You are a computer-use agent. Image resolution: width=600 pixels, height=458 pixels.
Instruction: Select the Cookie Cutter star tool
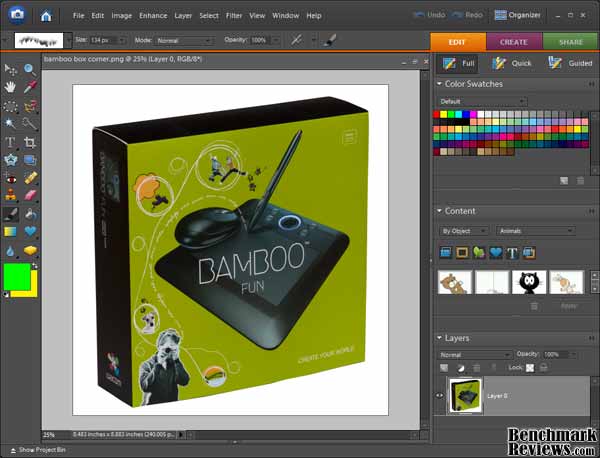coord(10,160)
